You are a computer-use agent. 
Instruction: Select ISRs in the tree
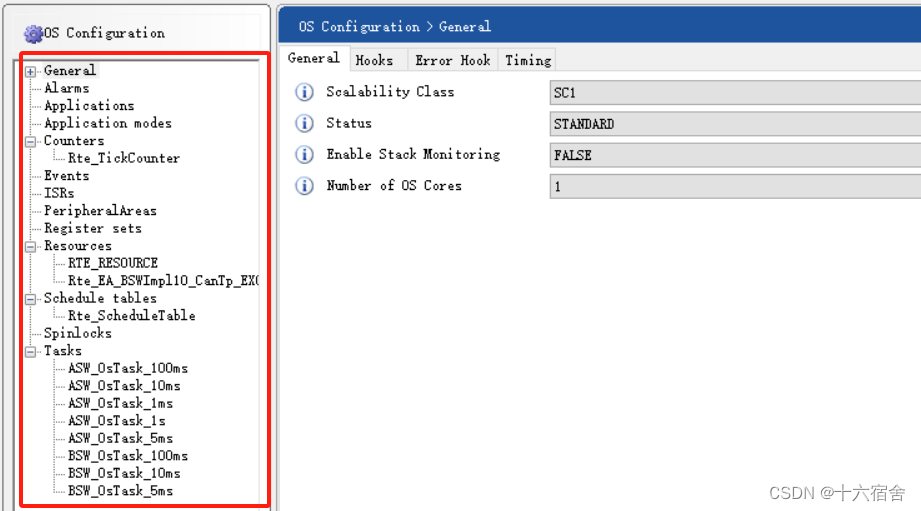(x=59, y=193)
